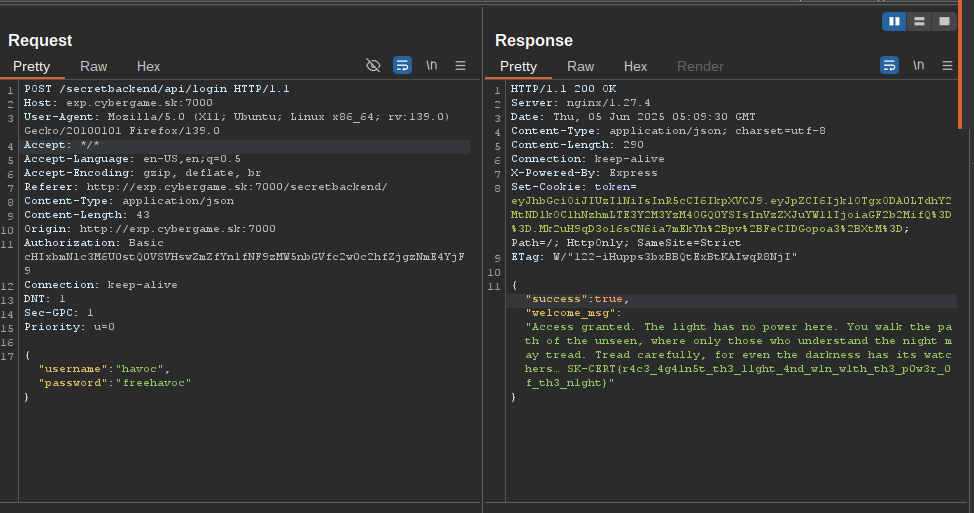Switch to Raw tab in Request
This screenshot has height=513, width=974.
(94, 66)
